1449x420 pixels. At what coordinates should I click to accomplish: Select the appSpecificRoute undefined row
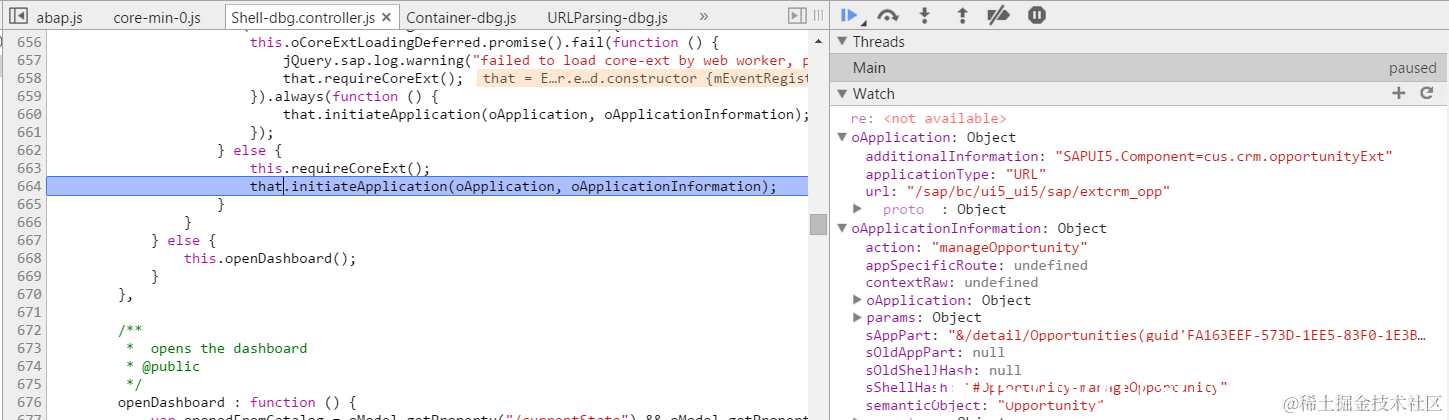tap(976, 265)
